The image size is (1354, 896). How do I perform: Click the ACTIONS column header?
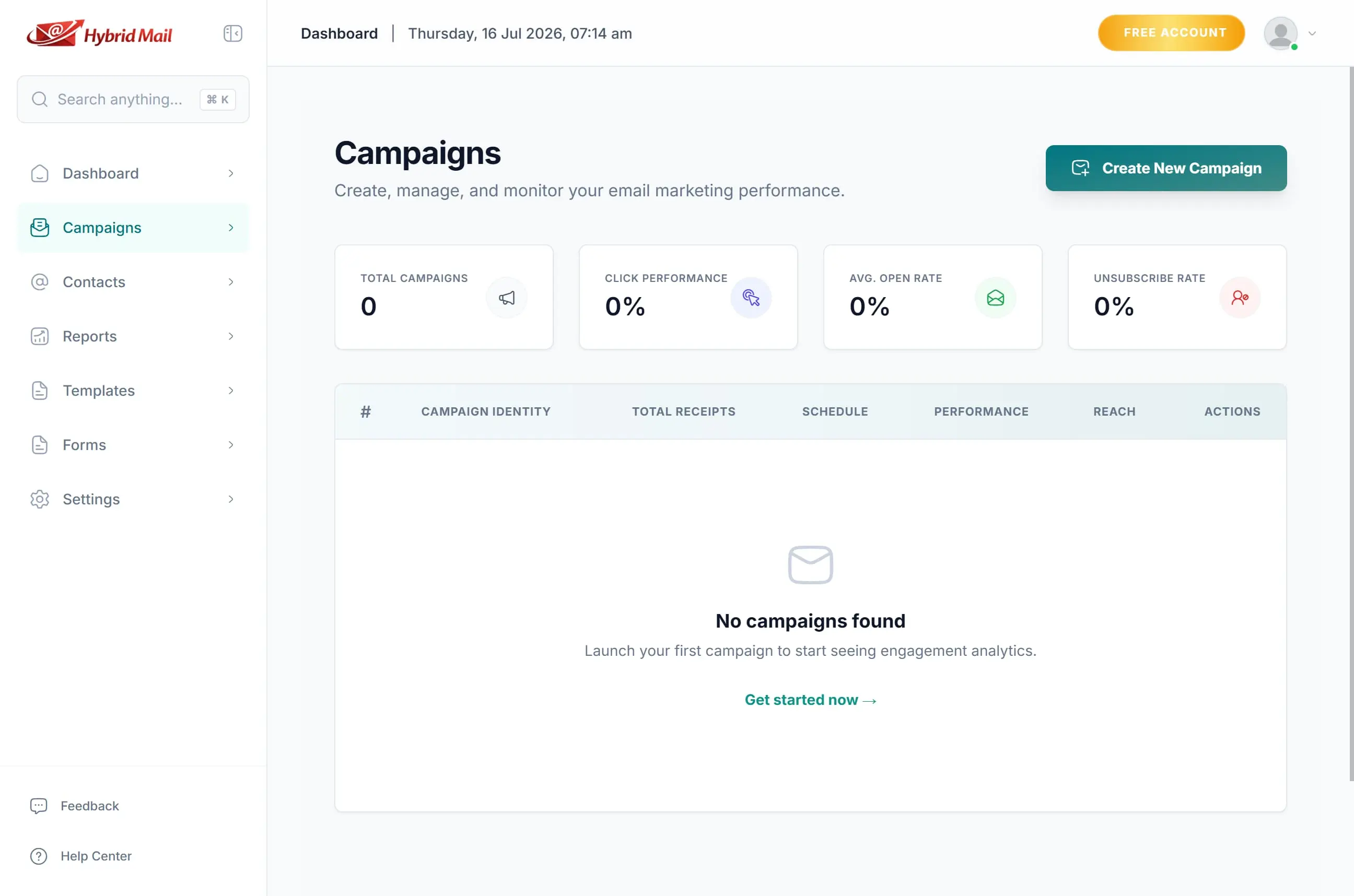[1232, 411]
